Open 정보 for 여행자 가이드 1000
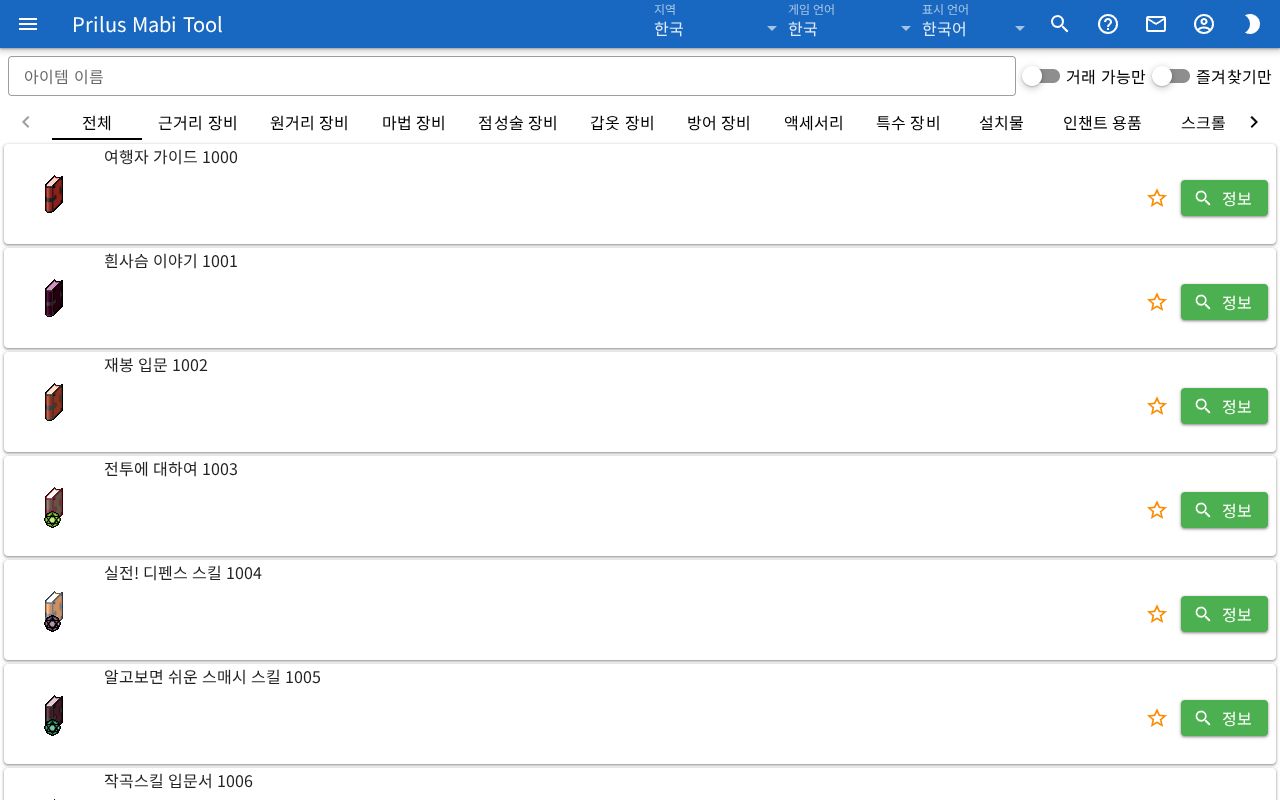The width and height of the screenshot is (1280, 800). click(1224, 198)
